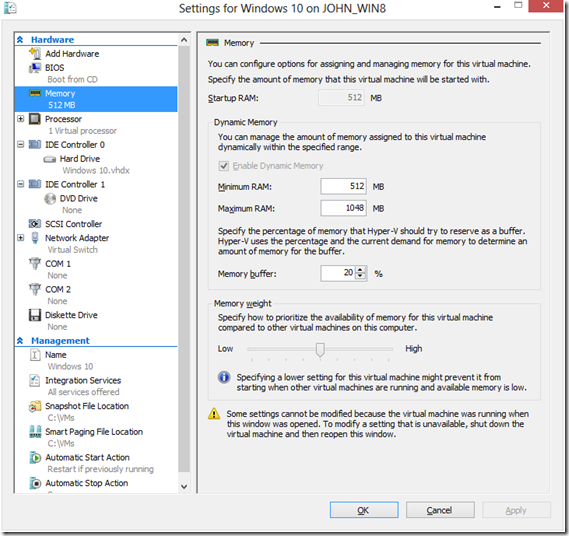Click the sidebar scroll down arrow
The width and height of the screenshot is (569, 536).
(x=184, y=486)
